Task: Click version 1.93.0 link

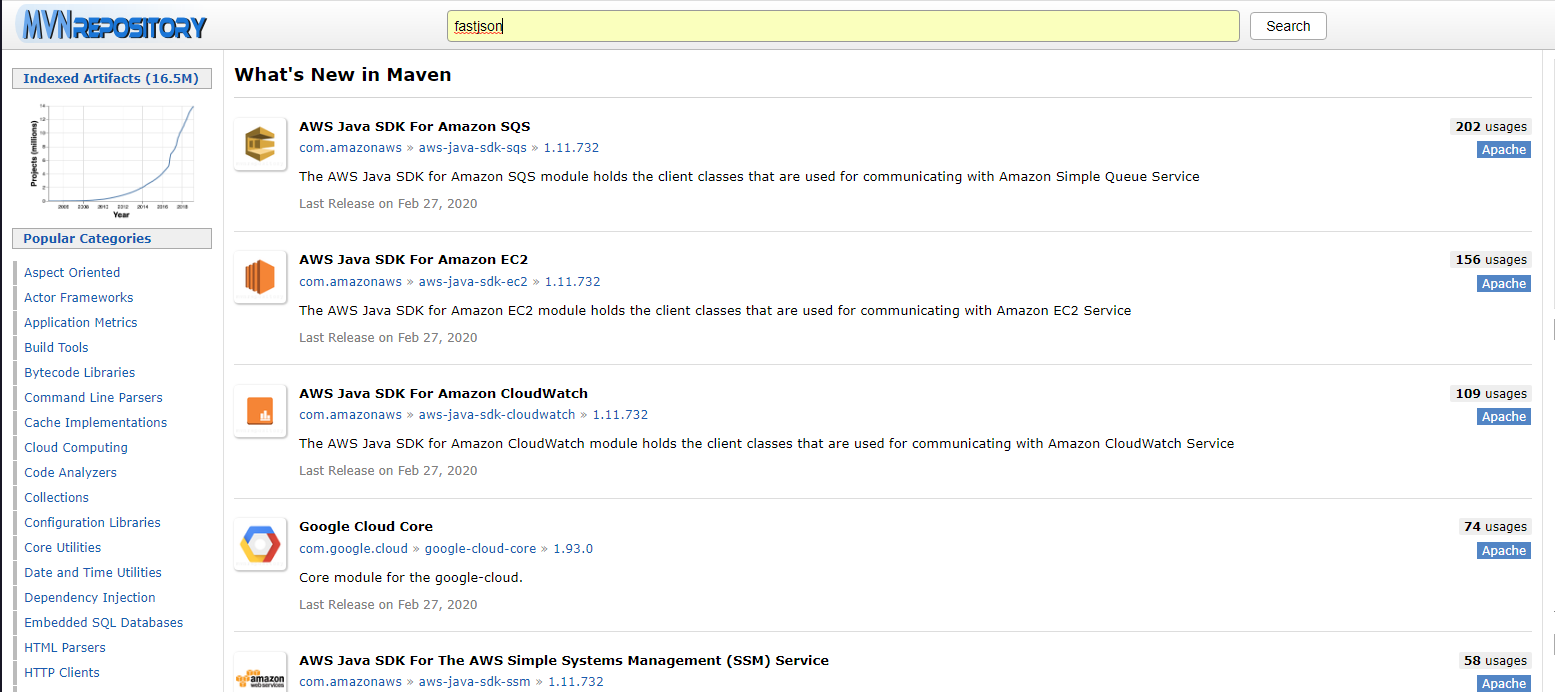Action: tap(574, 548)
